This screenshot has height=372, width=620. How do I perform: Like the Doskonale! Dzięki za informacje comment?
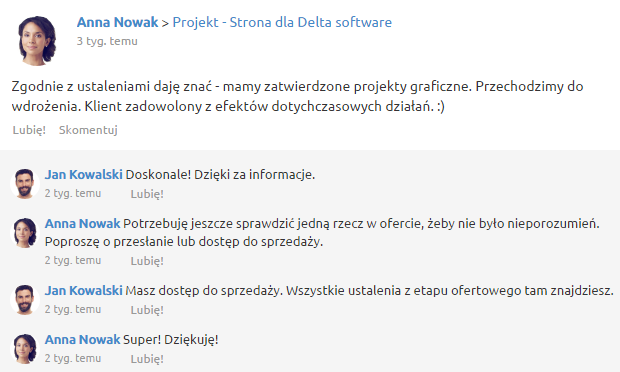click(147, 194)
